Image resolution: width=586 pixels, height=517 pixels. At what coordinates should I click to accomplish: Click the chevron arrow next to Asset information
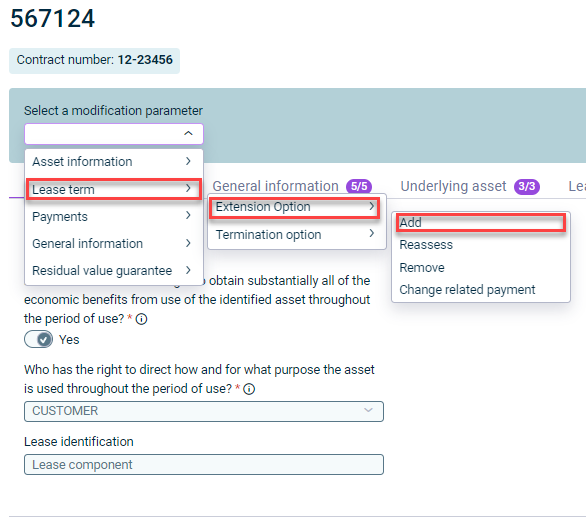[188, 161]
